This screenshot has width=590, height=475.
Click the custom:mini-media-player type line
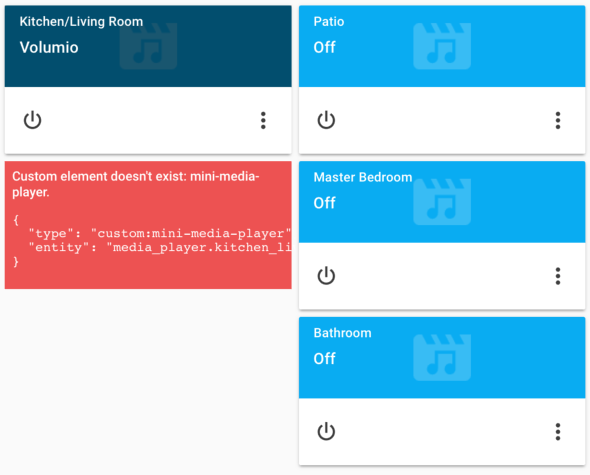pos(160,233)
